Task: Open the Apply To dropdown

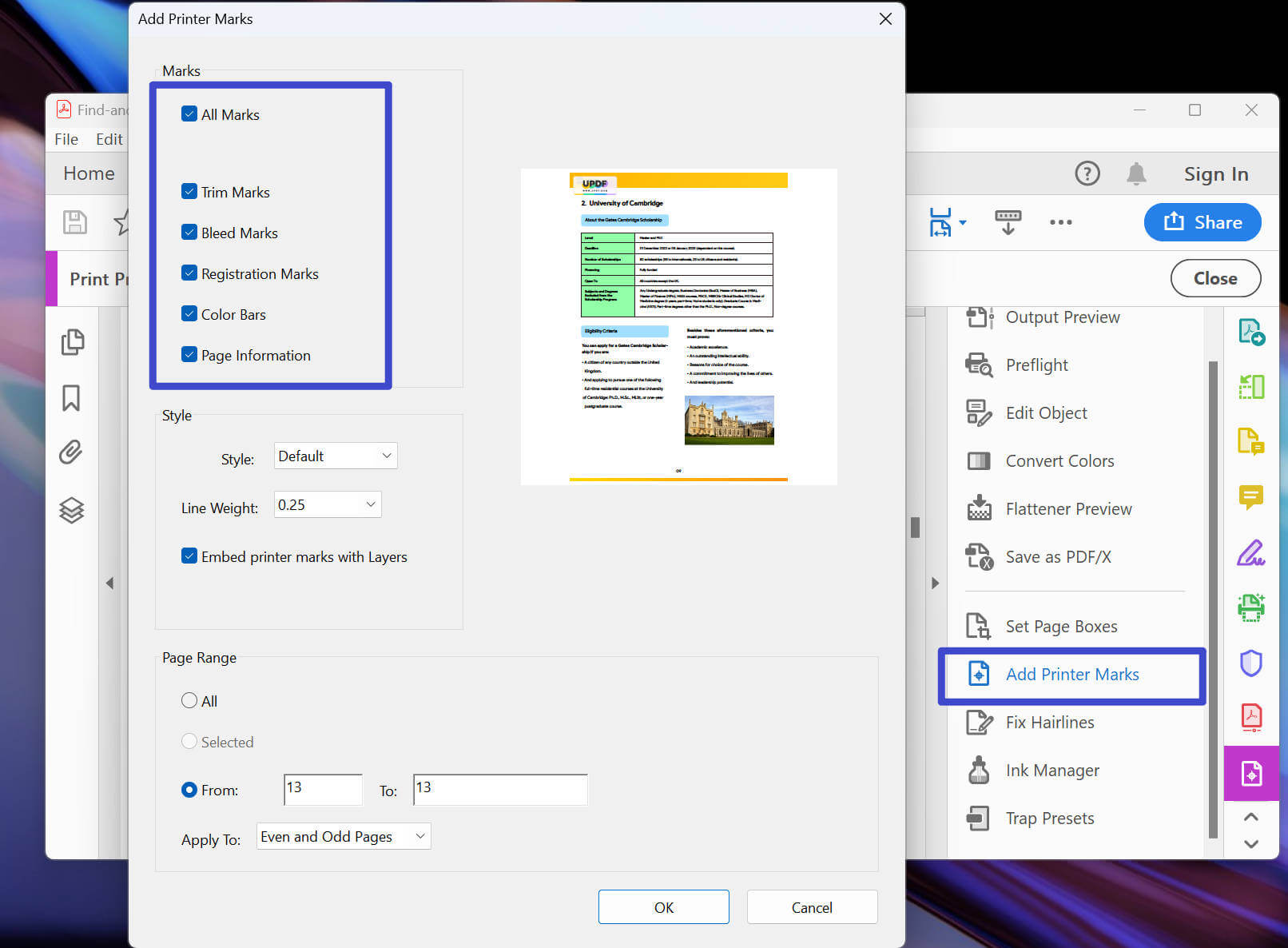Action: tap(343, 836)
